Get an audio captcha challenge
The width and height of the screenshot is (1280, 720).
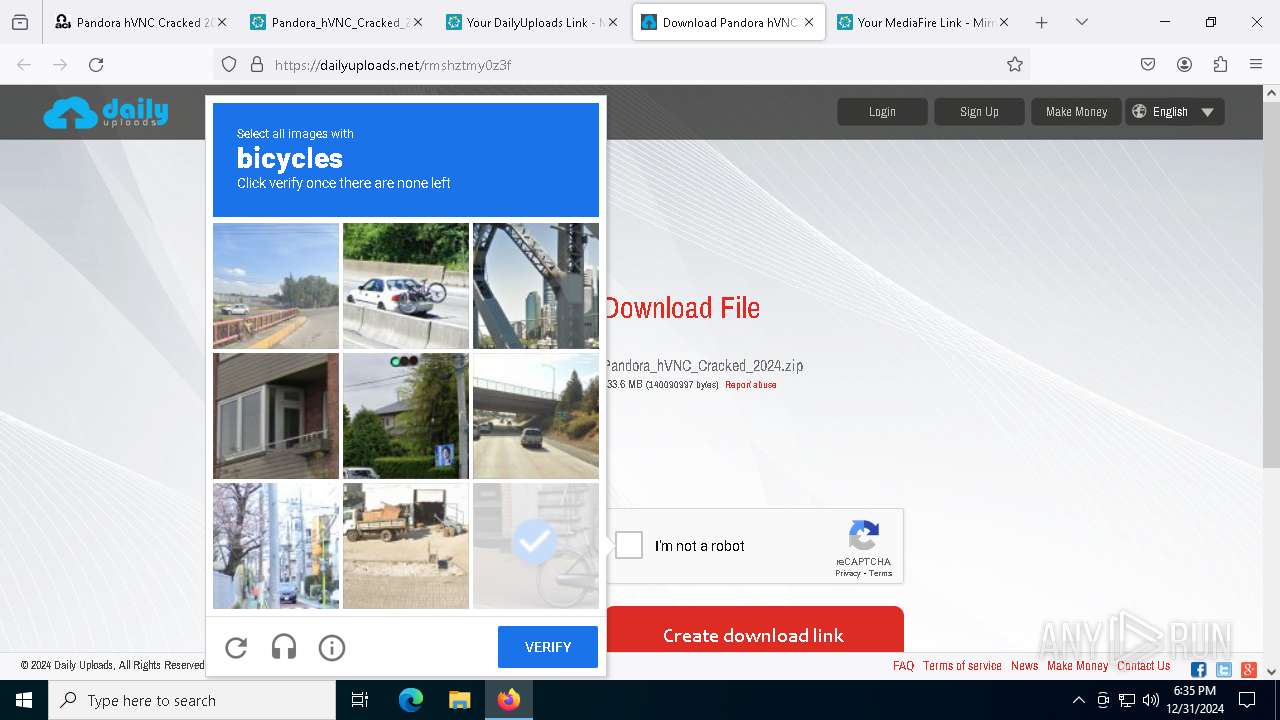tap(284, 648)
